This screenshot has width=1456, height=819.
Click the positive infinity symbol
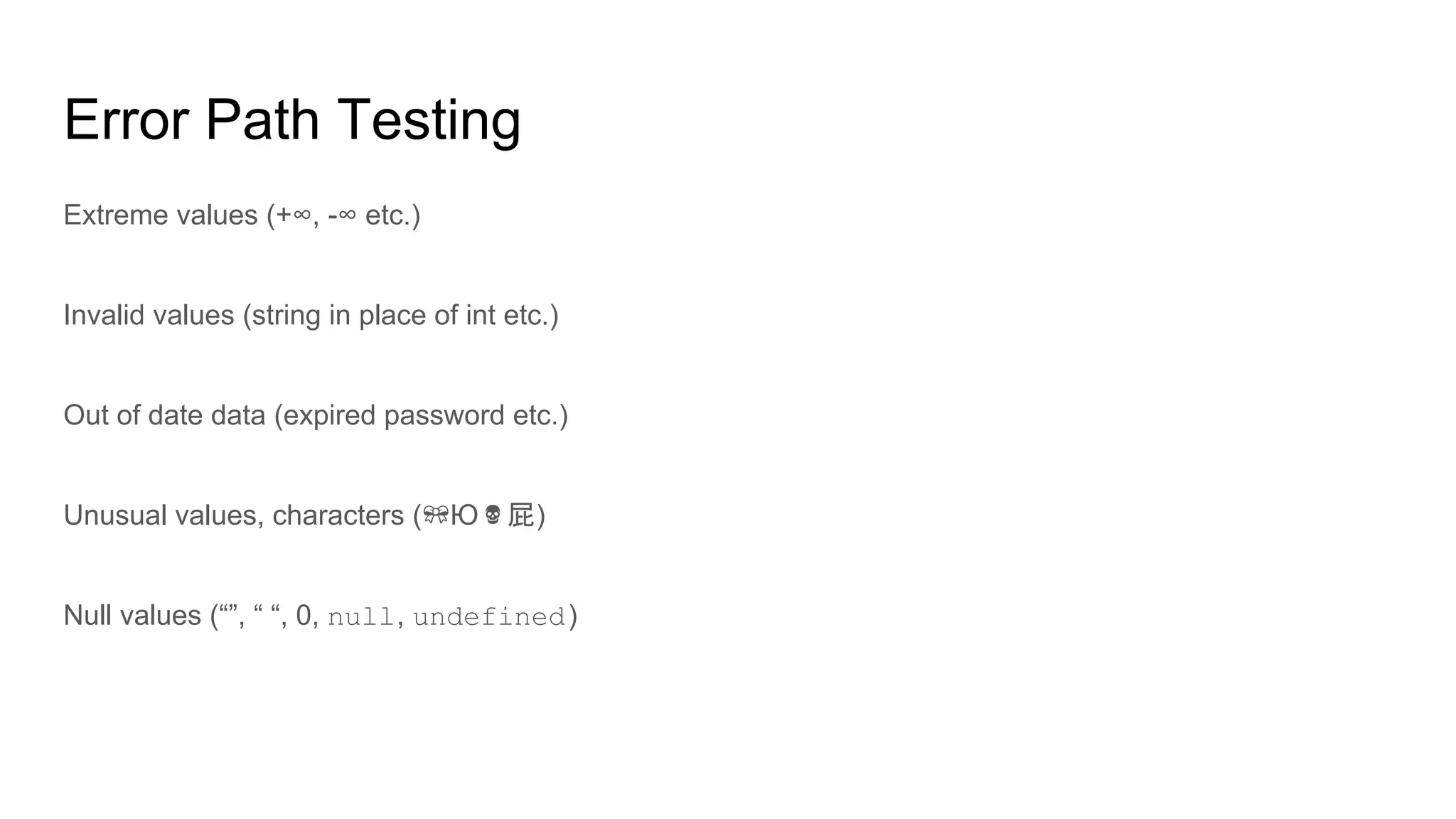point(301,215)
